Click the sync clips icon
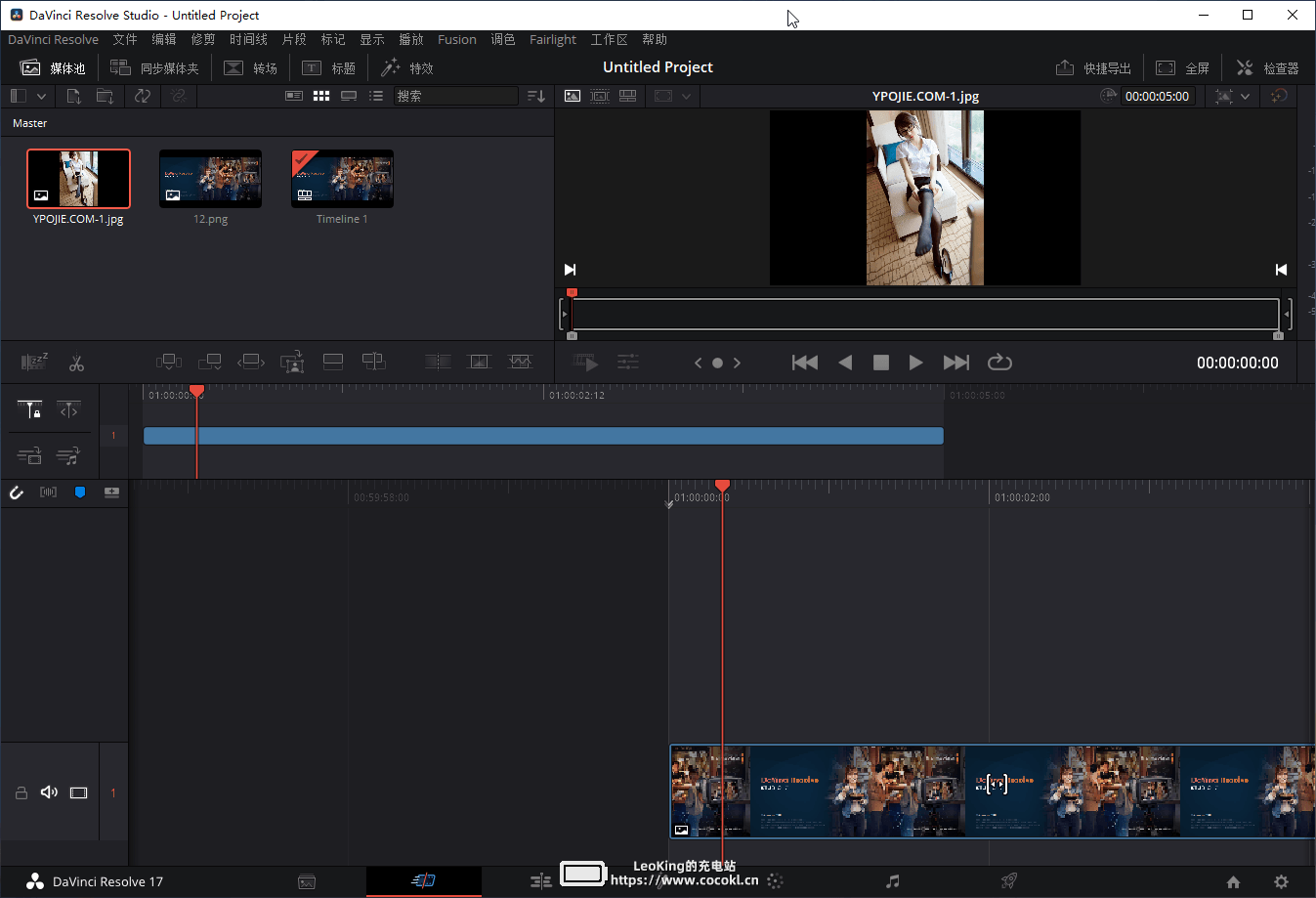 (143, 96)
